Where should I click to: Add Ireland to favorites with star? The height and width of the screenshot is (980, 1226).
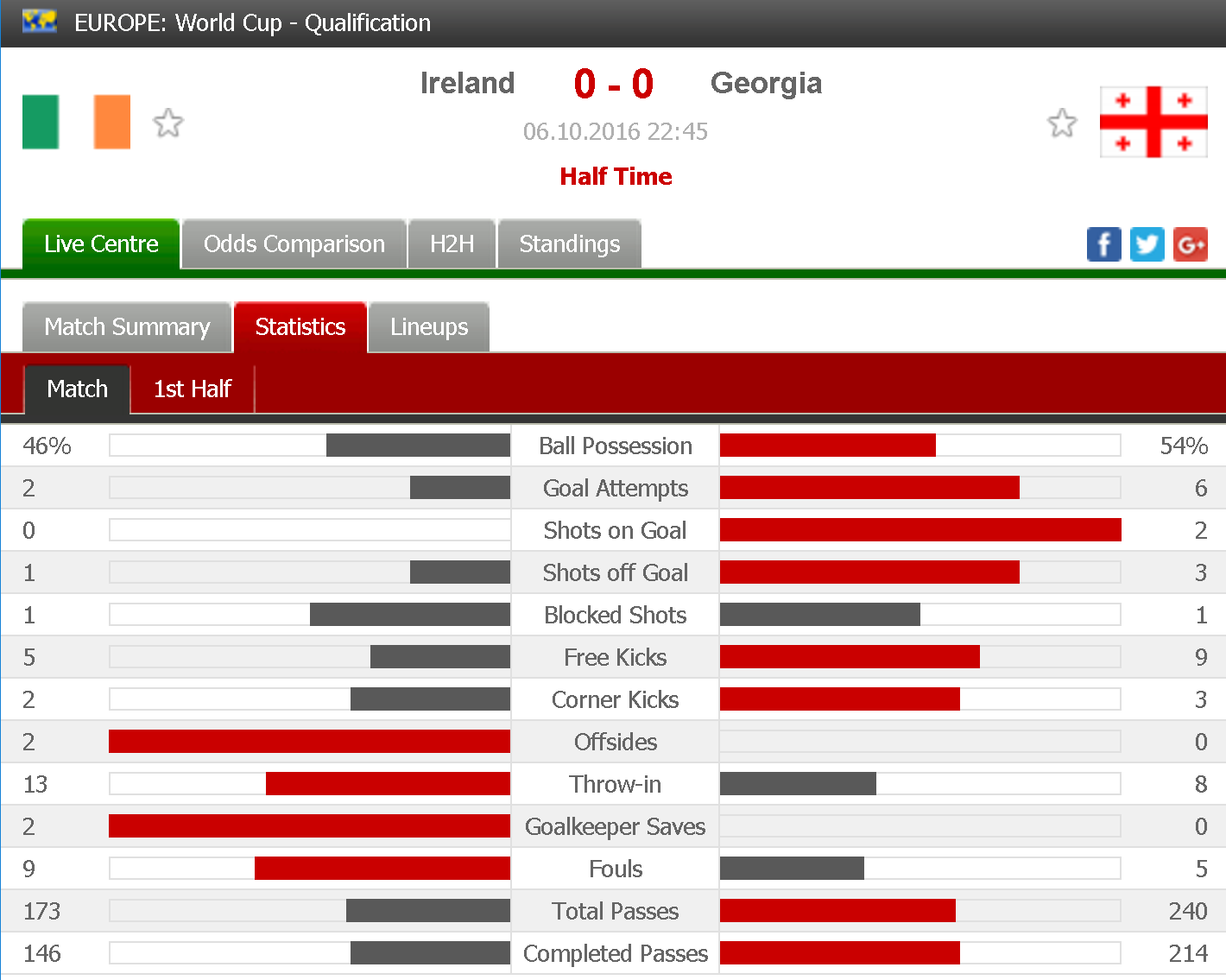[x=168, y=123]
